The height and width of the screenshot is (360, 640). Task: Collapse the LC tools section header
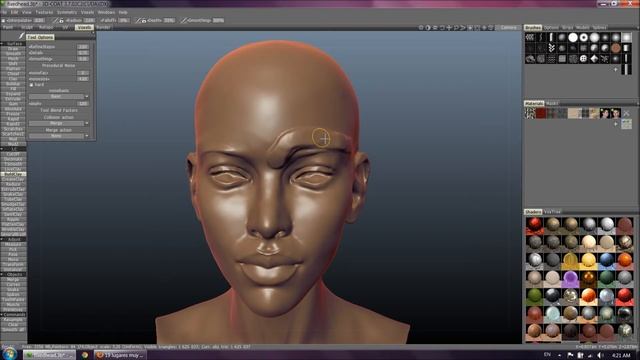[13, 149]
